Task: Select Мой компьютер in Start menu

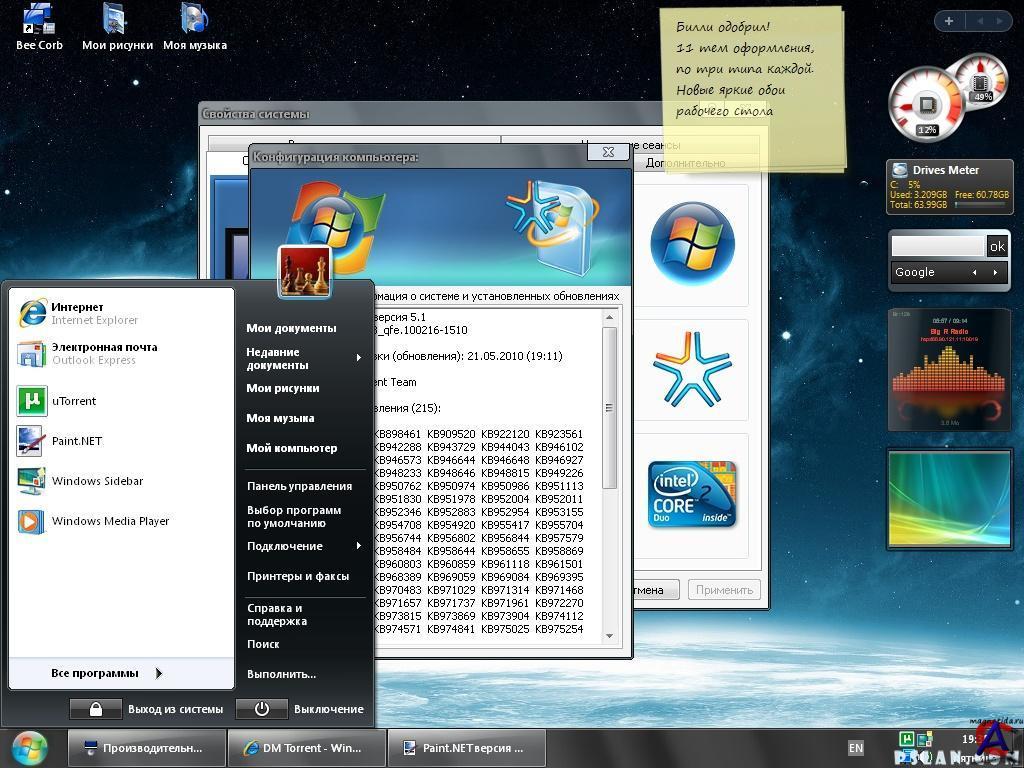Action: point(291,448)
